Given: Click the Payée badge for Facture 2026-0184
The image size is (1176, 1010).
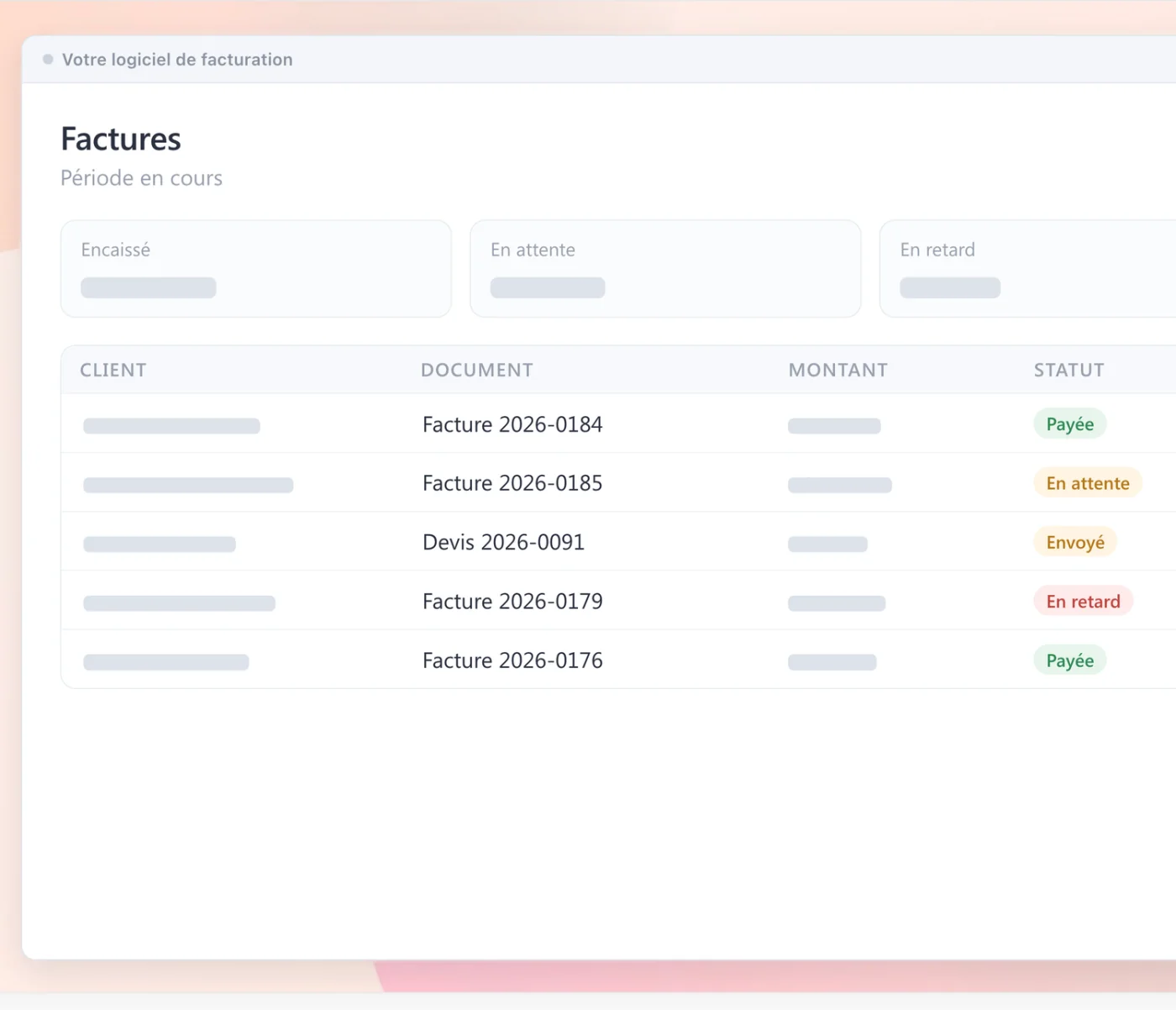Looking at the screenshot, I should [1070, 424].
